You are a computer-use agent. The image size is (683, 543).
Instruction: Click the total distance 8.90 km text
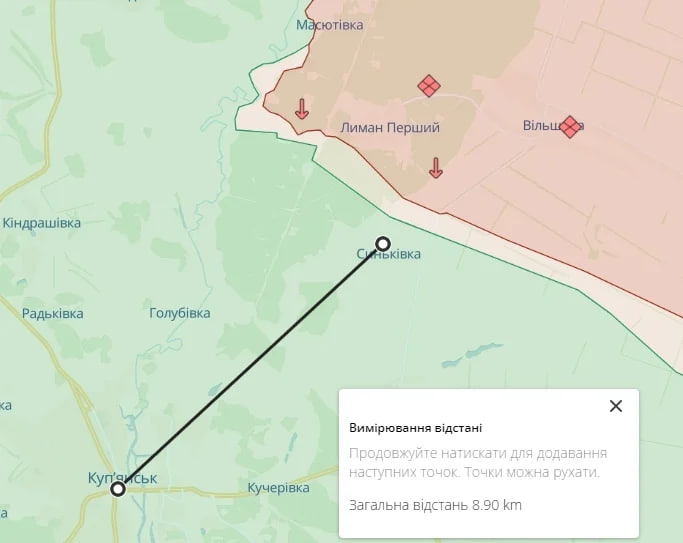point(435,505)
